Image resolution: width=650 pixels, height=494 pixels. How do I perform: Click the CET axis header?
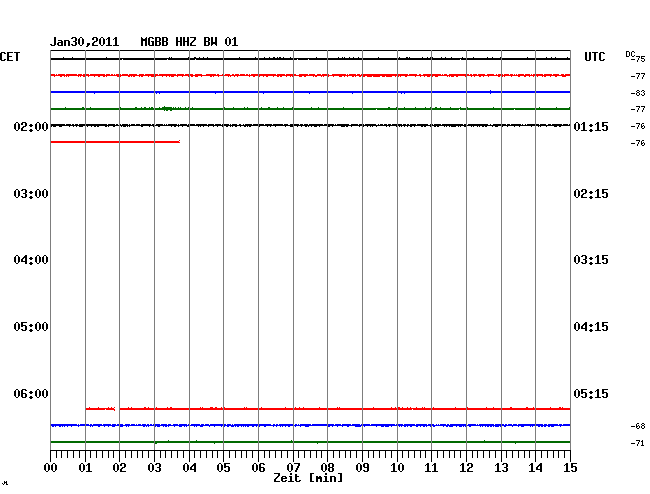10,57
